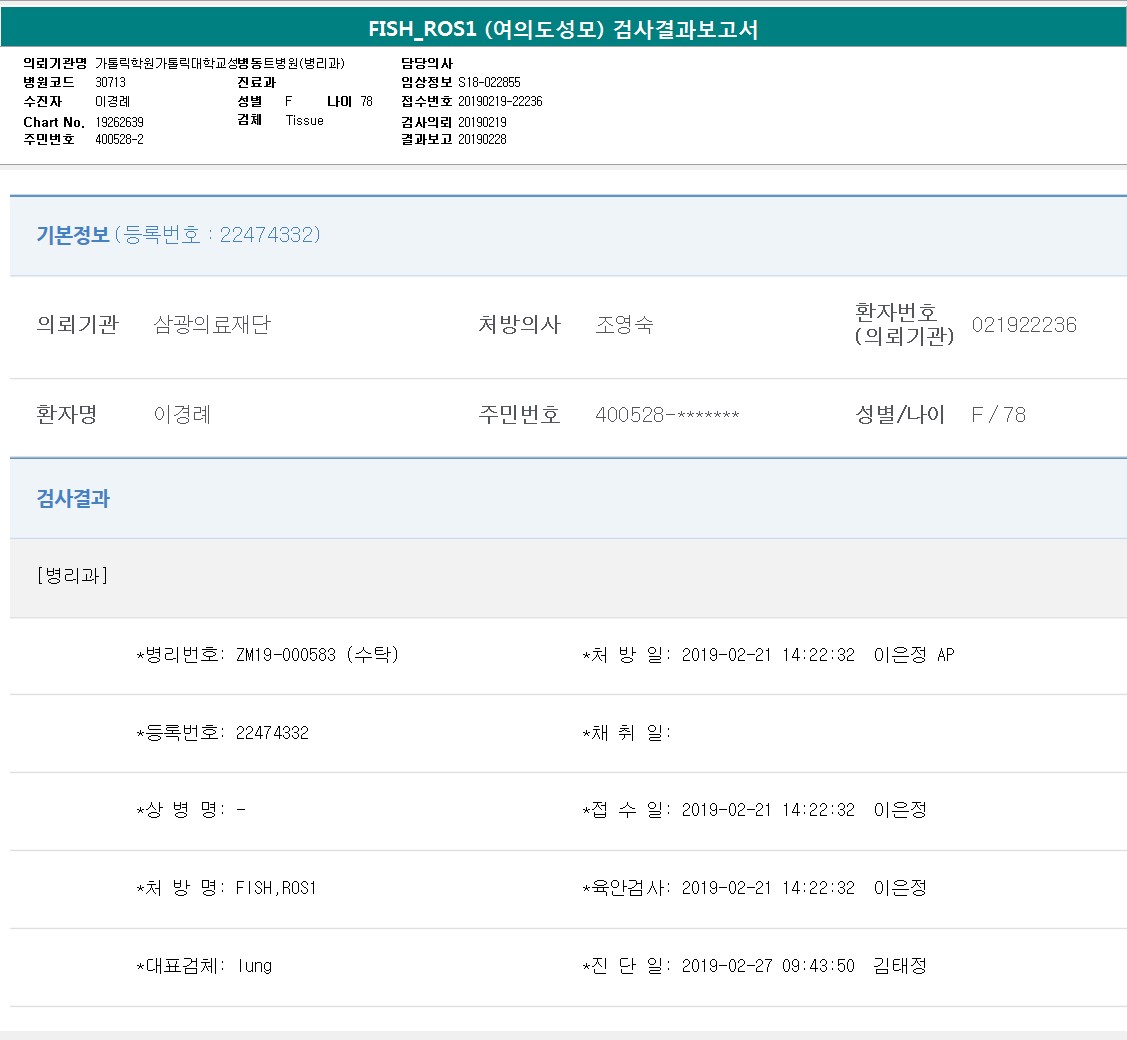Click the patient number 021922236
The image size is (1127, 1040).
(1024, 325)
